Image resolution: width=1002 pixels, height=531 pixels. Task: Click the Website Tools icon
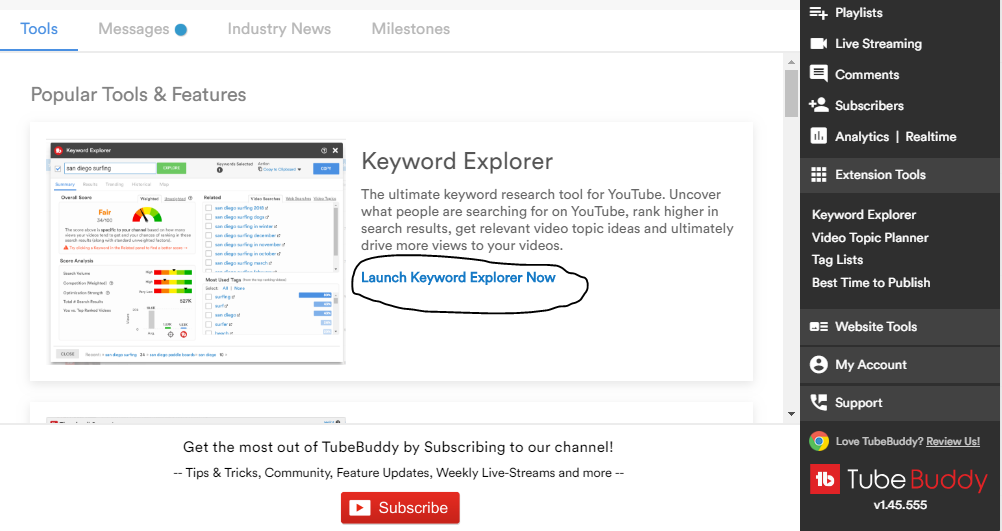point(819,327)
